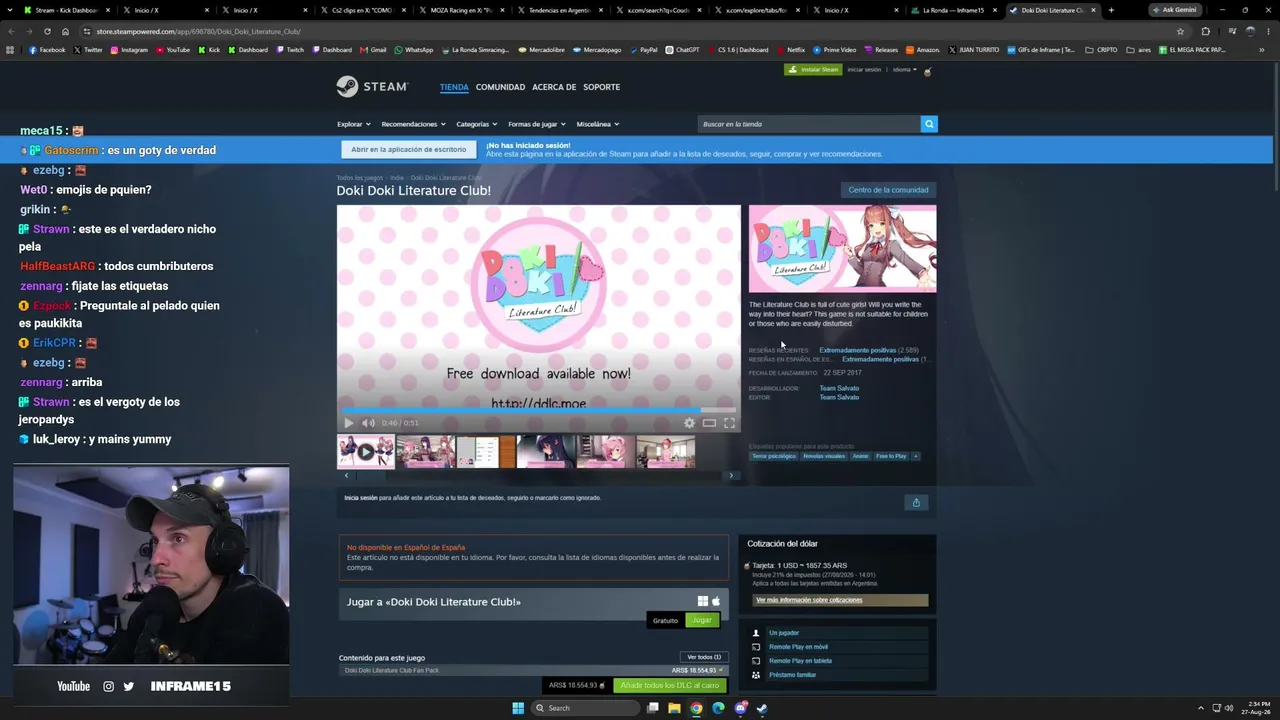Open File Explorer from the taskbar
Screen dimensions: 1280x720
point(674,708)
